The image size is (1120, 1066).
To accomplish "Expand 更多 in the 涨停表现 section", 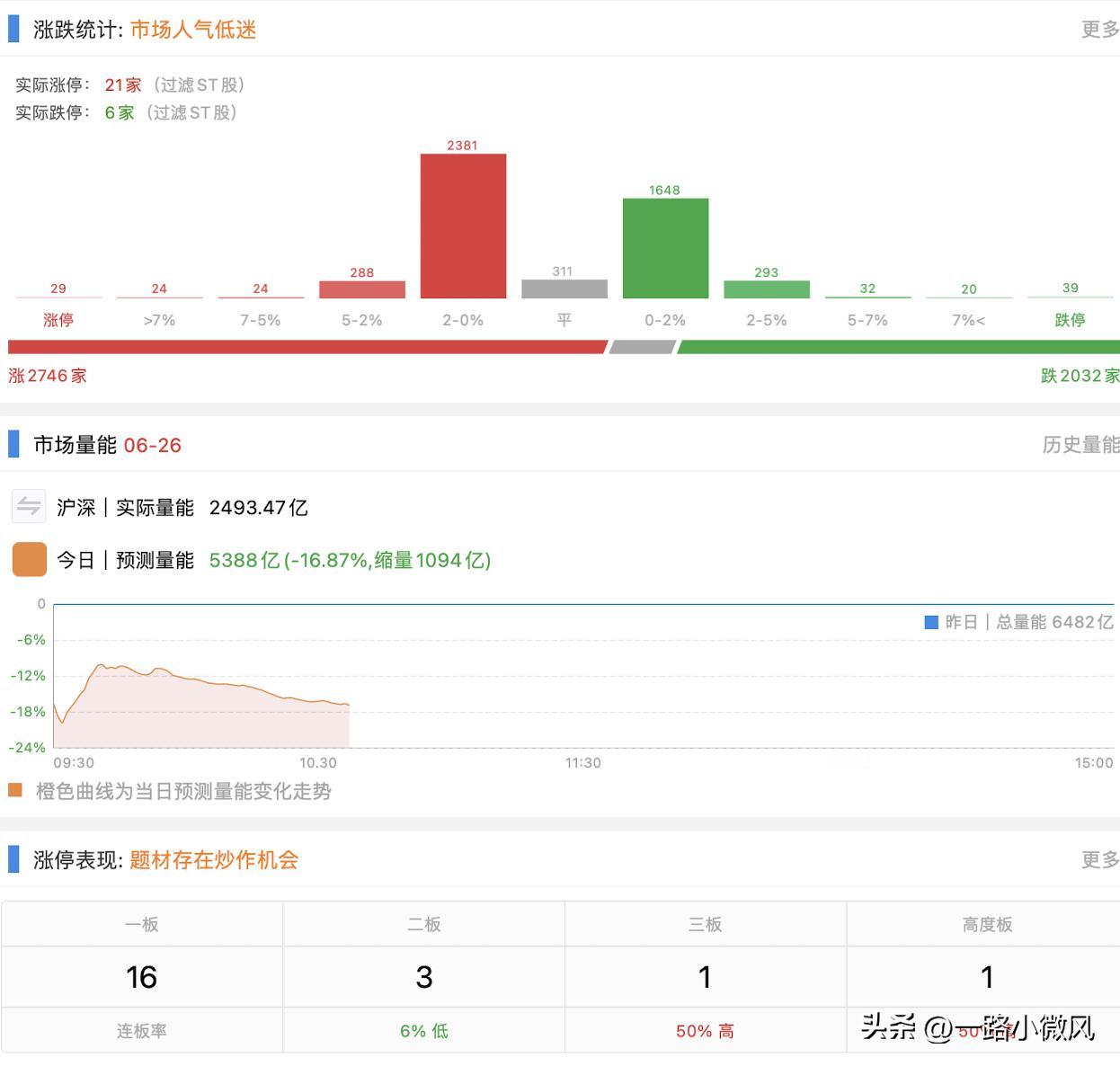I will (1100, 860).
